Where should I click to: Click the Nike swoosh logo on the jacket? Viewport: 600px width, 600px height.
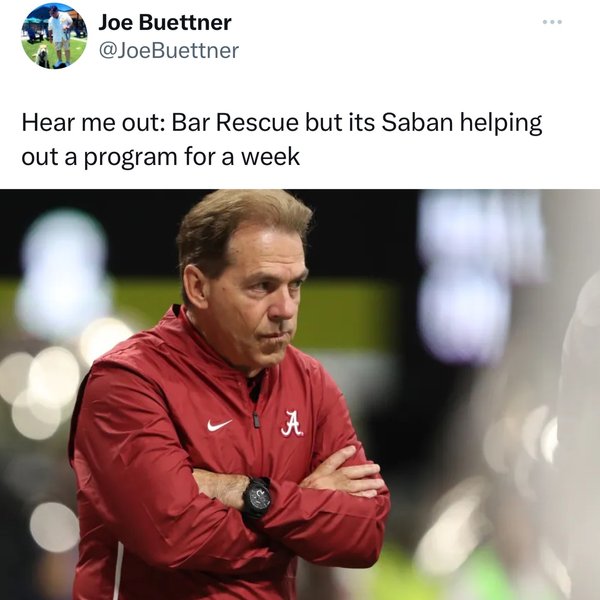point(219,425)
